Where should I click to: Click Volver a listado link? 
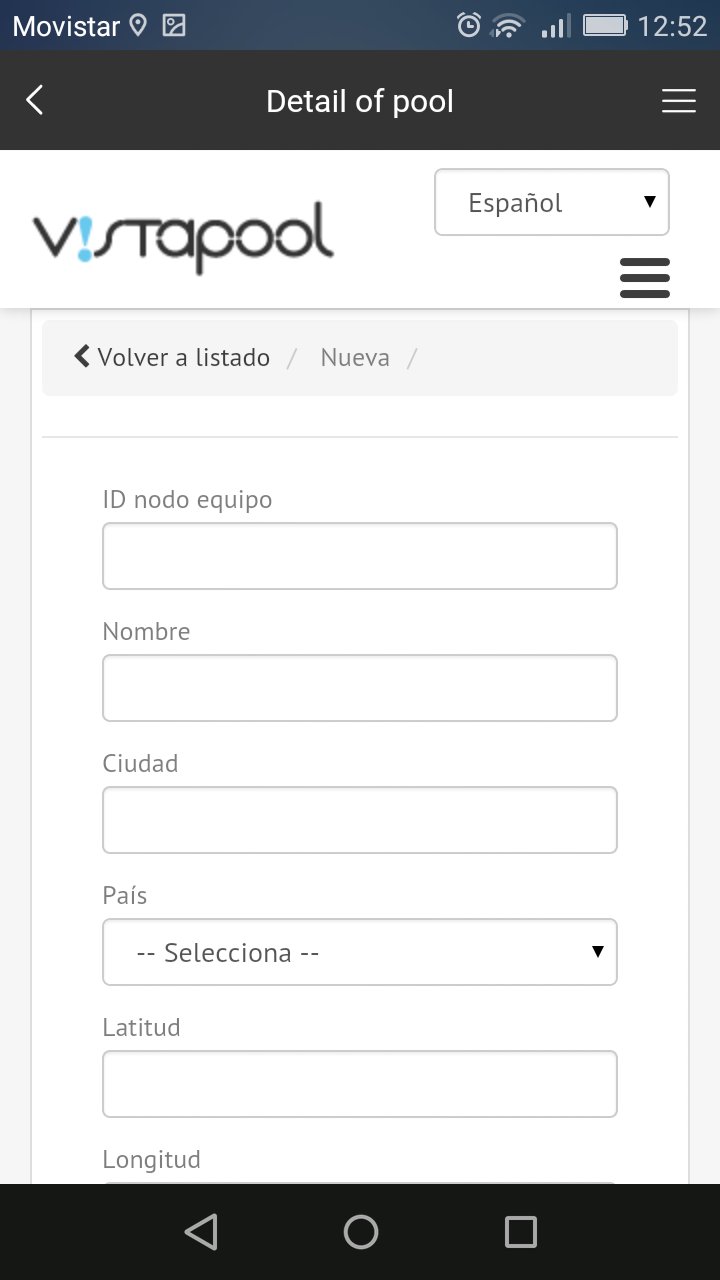(172, 357)
